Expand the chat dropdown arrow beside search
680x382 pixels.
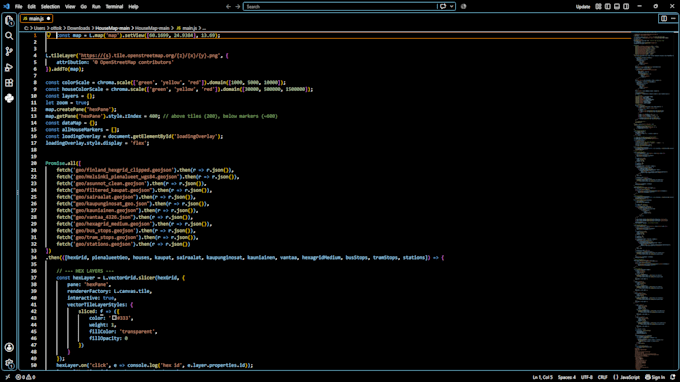coord(451,7)
